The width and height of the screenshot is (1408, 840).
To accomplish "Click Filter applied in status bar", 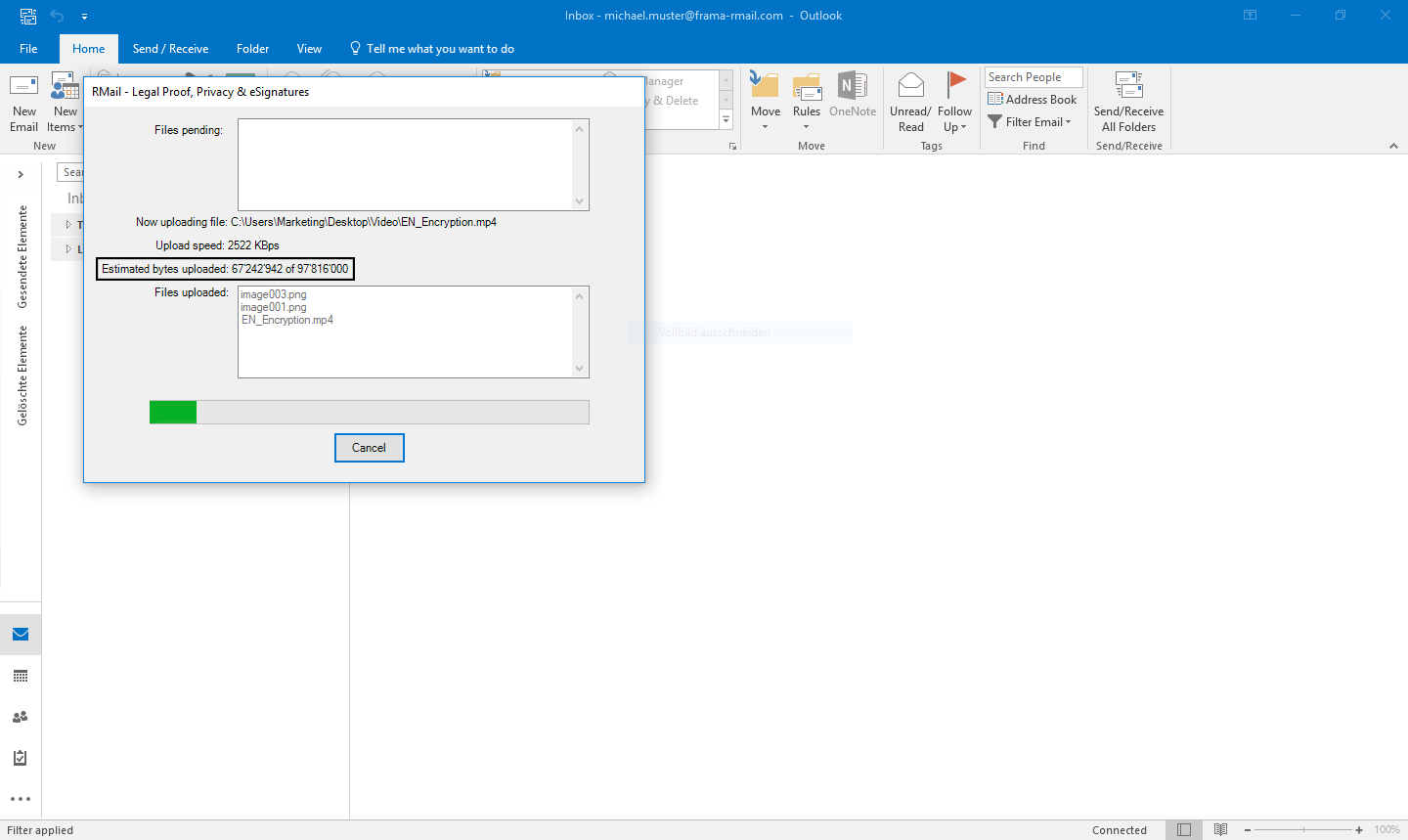I will tap(40, 830).
